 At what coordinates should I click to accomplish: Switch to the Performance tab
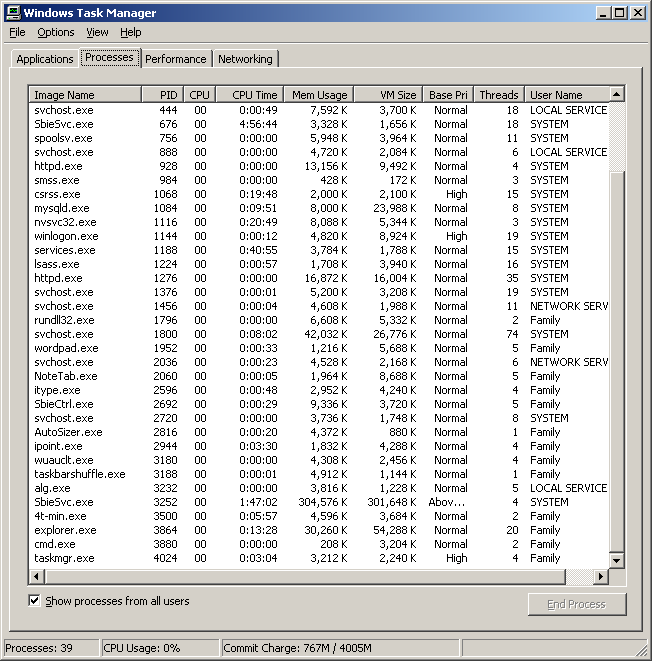coord(176,59)
